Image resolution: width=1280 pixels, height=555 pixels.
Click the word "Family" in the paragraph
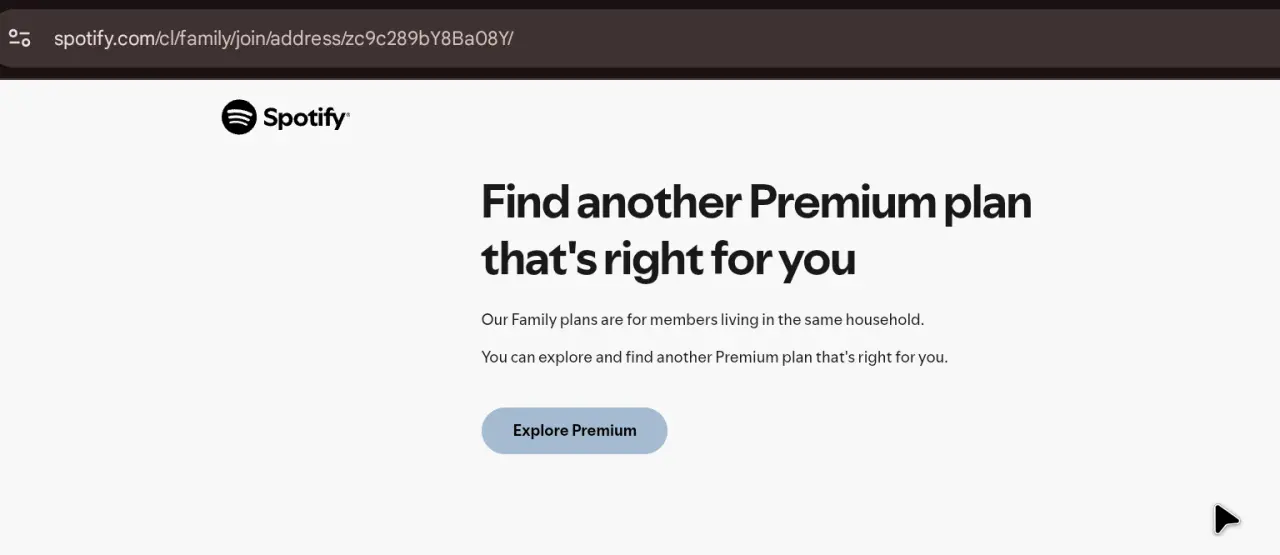pyautogui.click(x=537, y=320)
